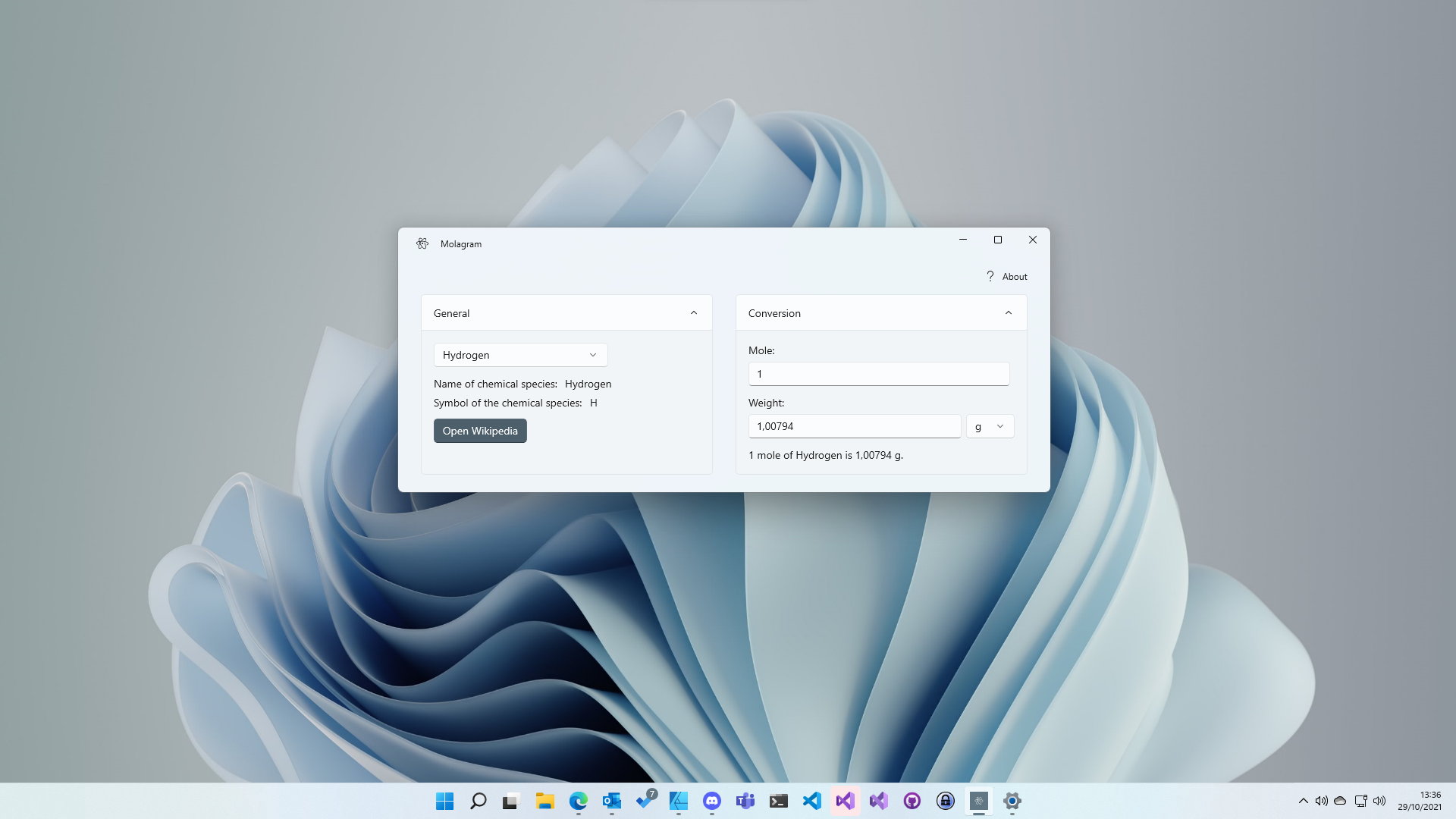Open Windows Terminal from the taskbar
This screenshot has width=1456, height=819.
779,801
